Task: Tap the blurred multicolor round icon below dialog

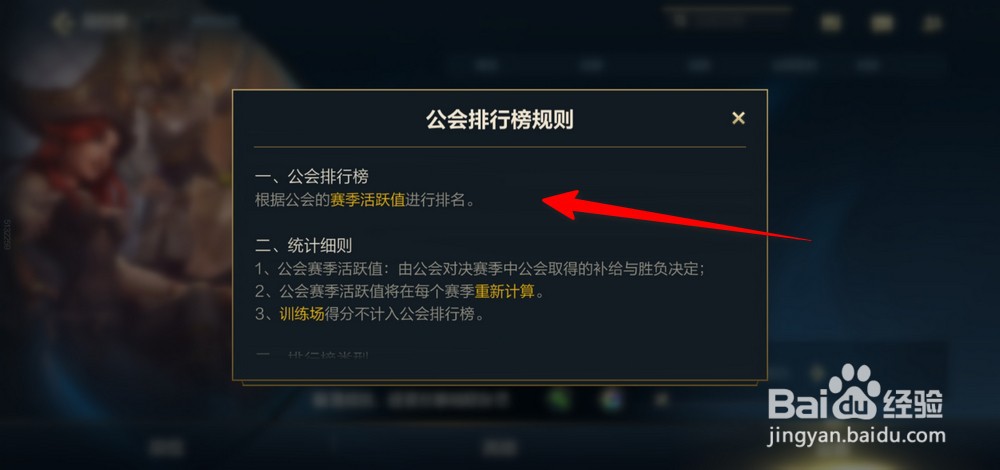Action: tap(610, 399)
